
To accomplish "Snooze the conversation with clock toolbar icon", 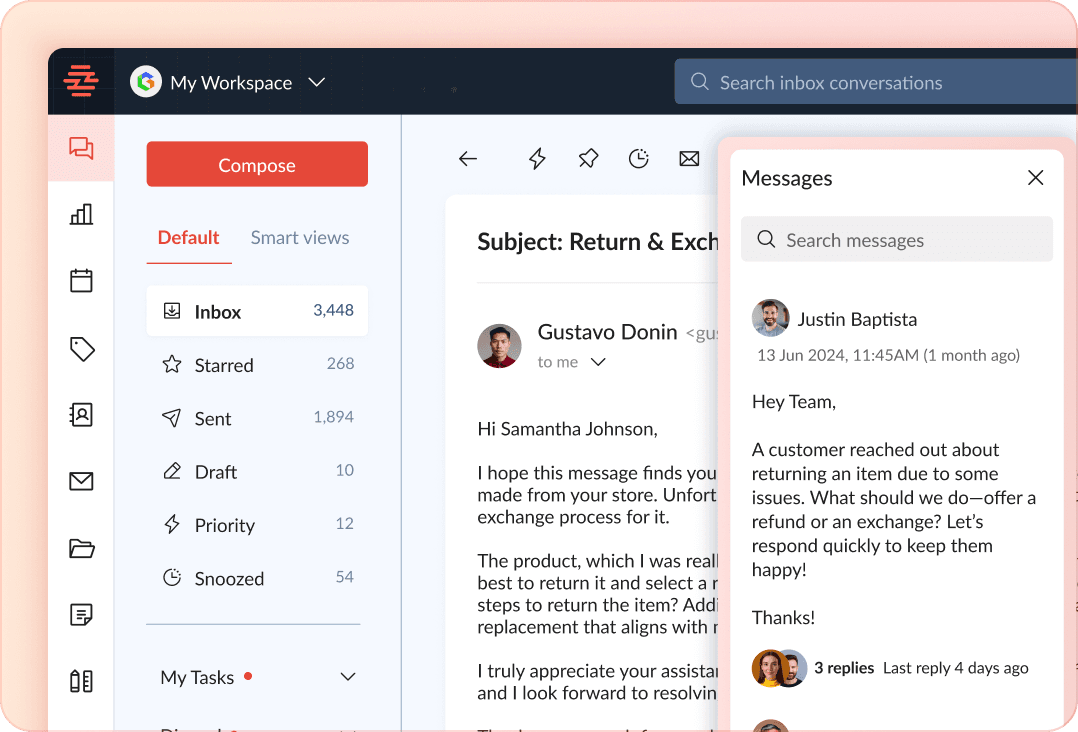I will click(x=639, y=159).
